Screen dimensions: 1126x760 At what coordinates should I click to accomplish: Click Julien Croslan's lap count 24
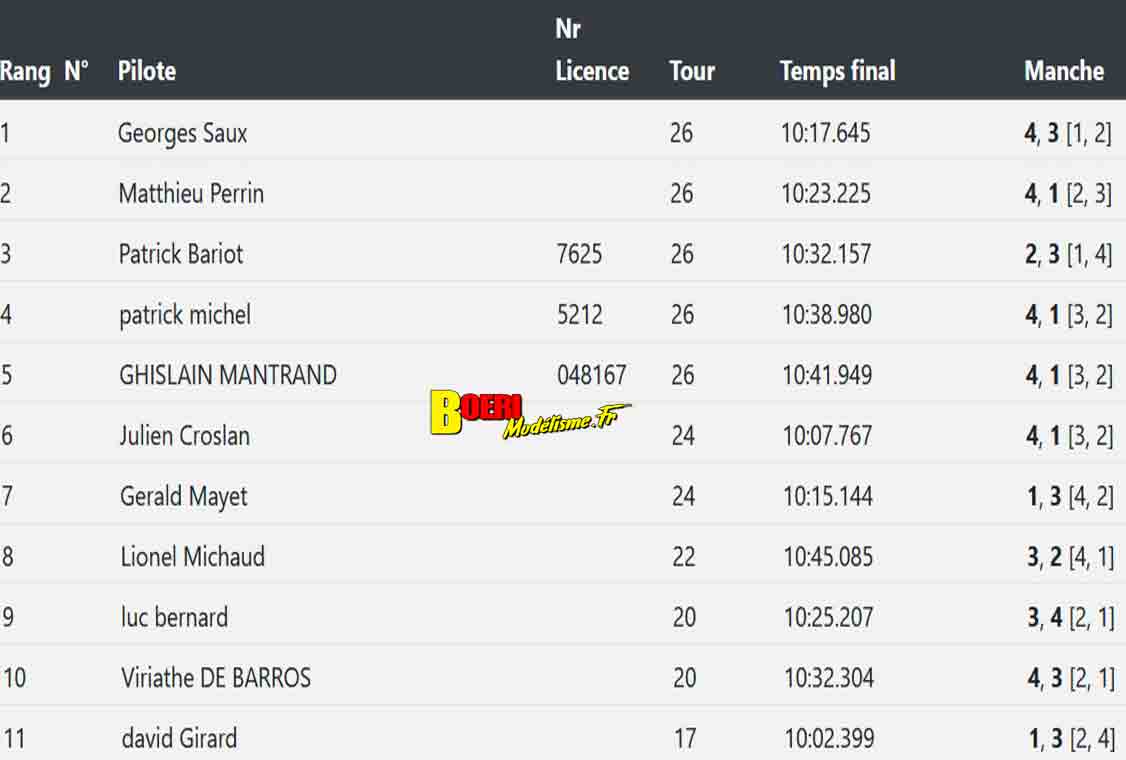682,436
